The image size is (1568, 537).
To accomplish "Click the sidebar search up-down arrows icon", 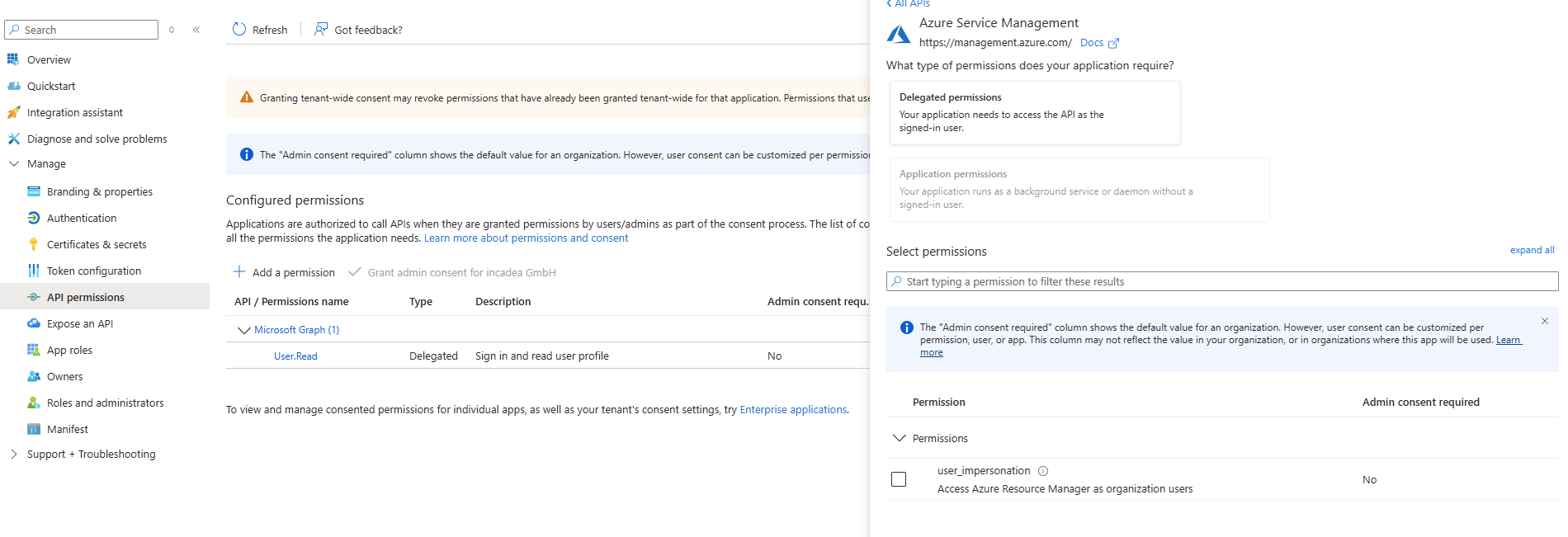I will click(172, 30).
